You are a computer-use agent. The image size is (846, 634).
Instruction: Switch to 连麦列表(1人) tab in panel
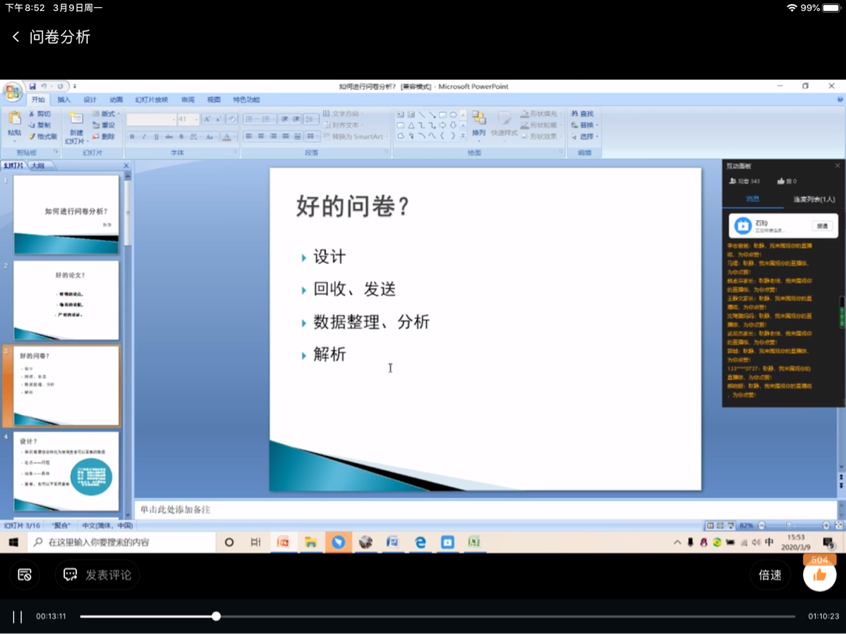(x=813, y=199)
